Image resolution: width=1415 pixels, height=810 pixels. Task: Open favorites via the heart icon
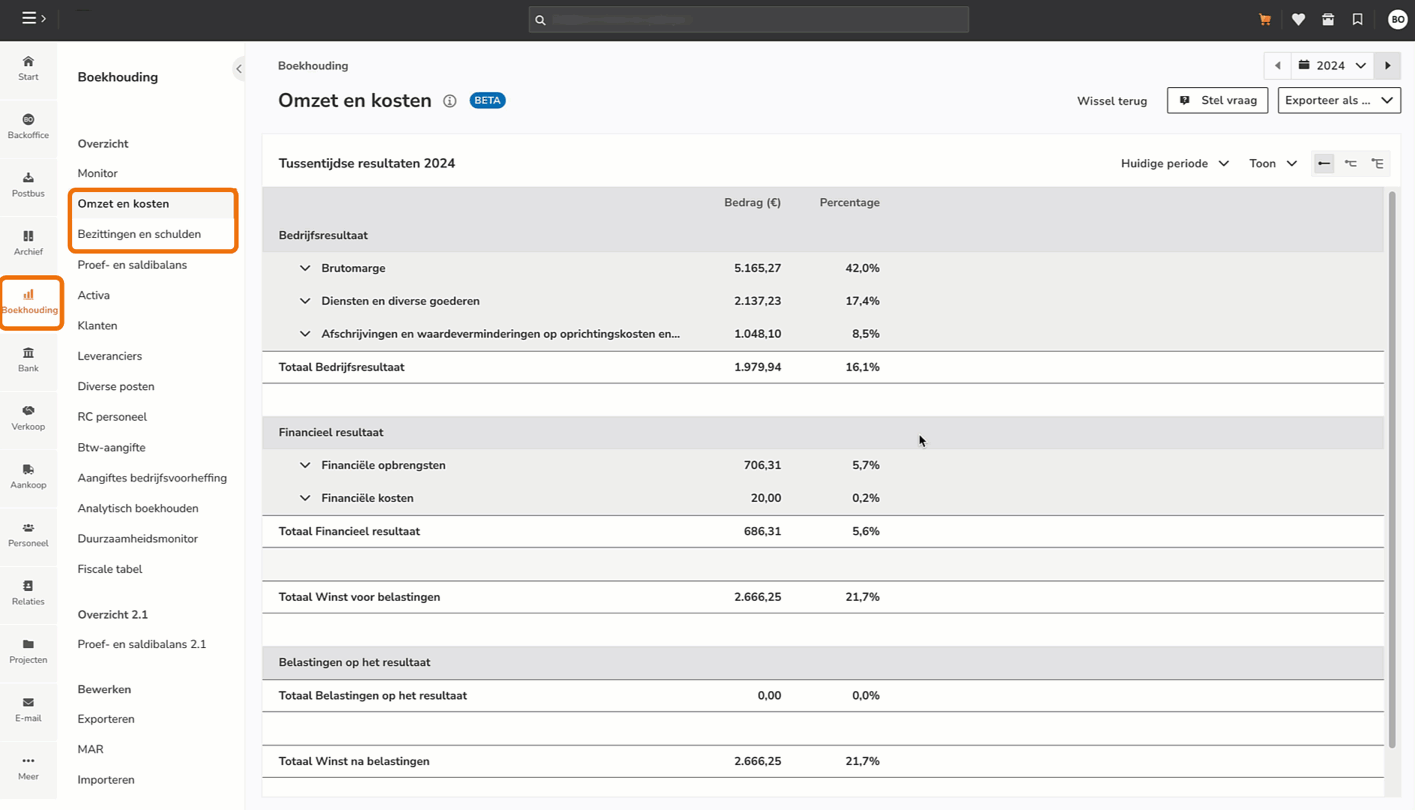tap(1298, 20)
